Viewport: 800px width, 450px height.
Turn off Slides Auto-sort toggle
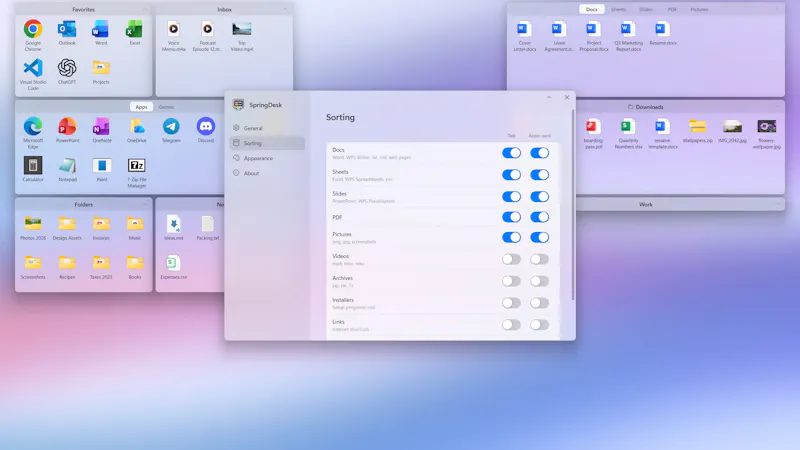point(539,196)
